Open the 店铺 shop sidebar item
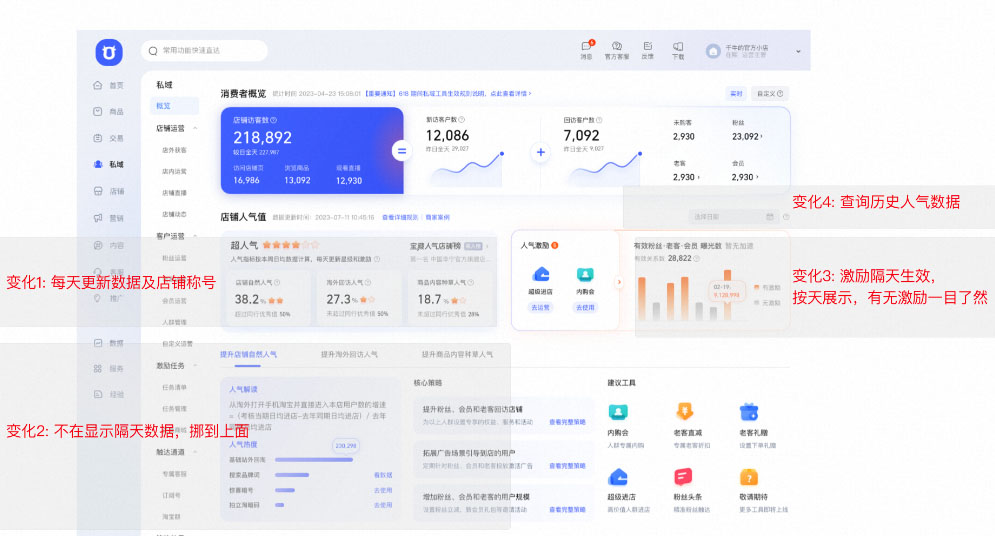Viewport: 995px width, 536px height. coord(108,191)
